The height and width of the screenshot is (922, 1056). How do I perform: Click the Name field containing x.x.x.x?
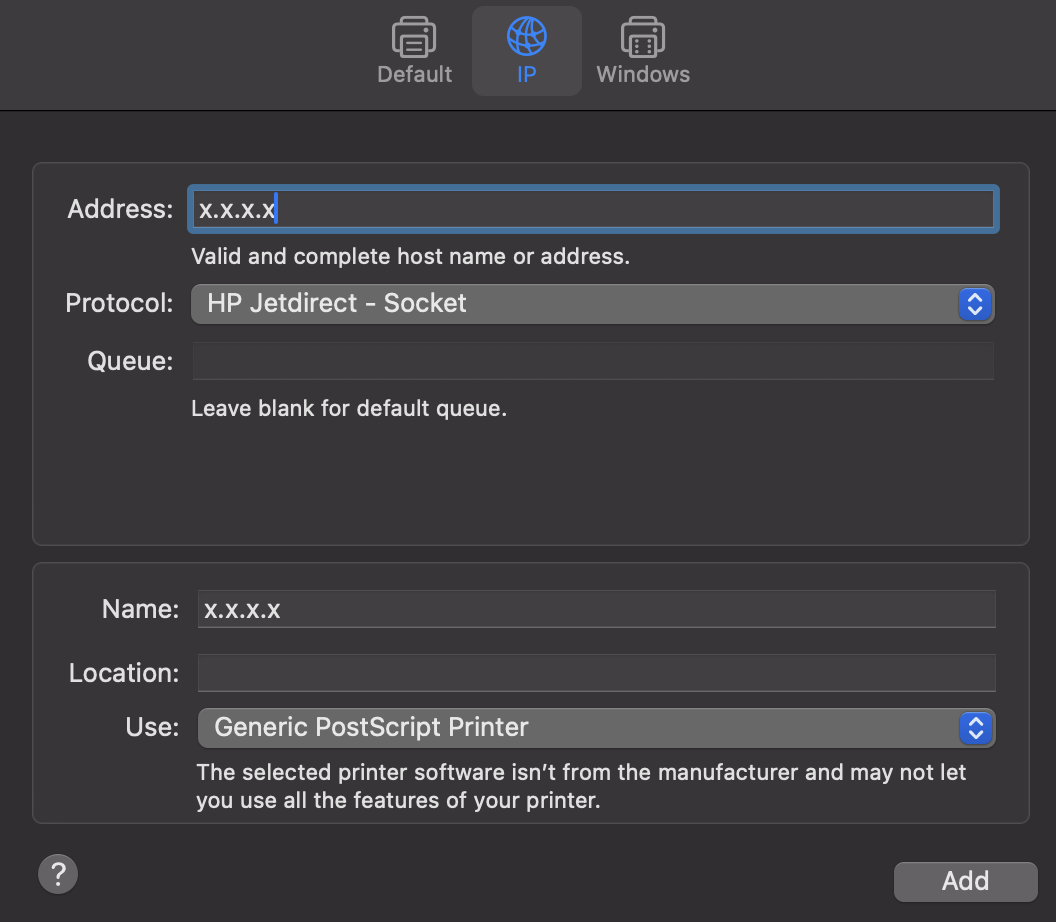[596, 609]
